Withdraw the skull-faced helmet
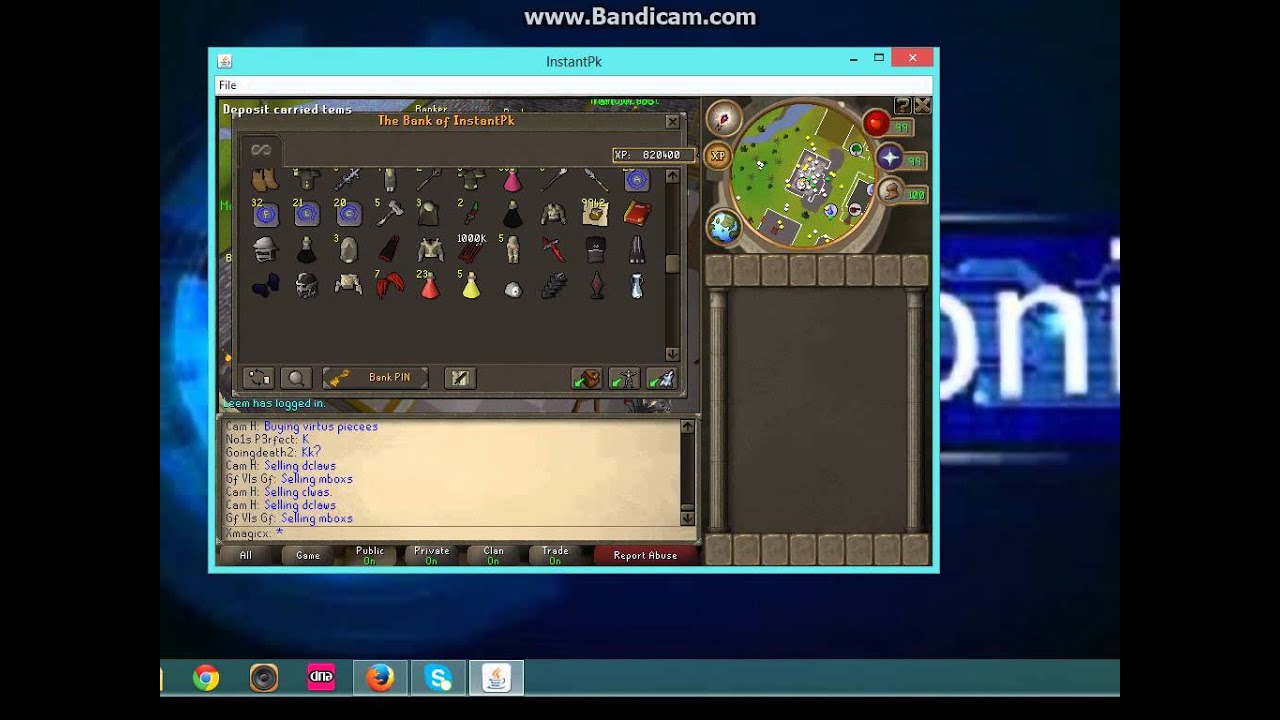The width and height of the screenshot is (1280, 720). click(306, 287)
